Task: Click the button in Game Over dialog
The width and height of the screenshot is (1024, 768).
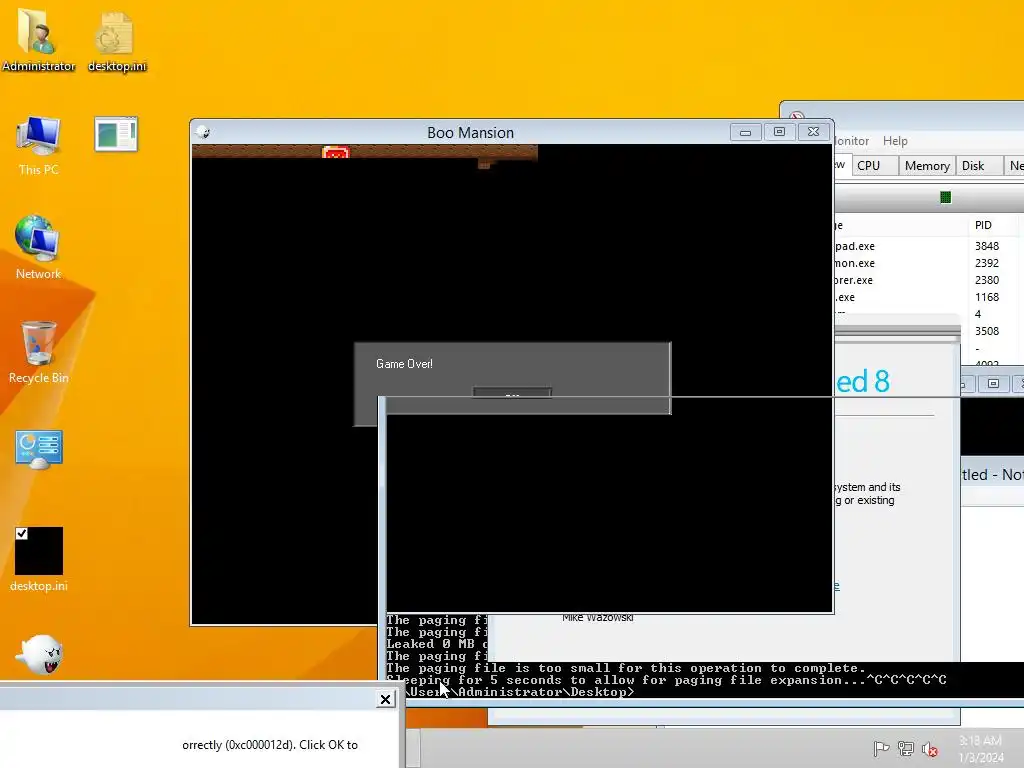Action: [512, 392]
